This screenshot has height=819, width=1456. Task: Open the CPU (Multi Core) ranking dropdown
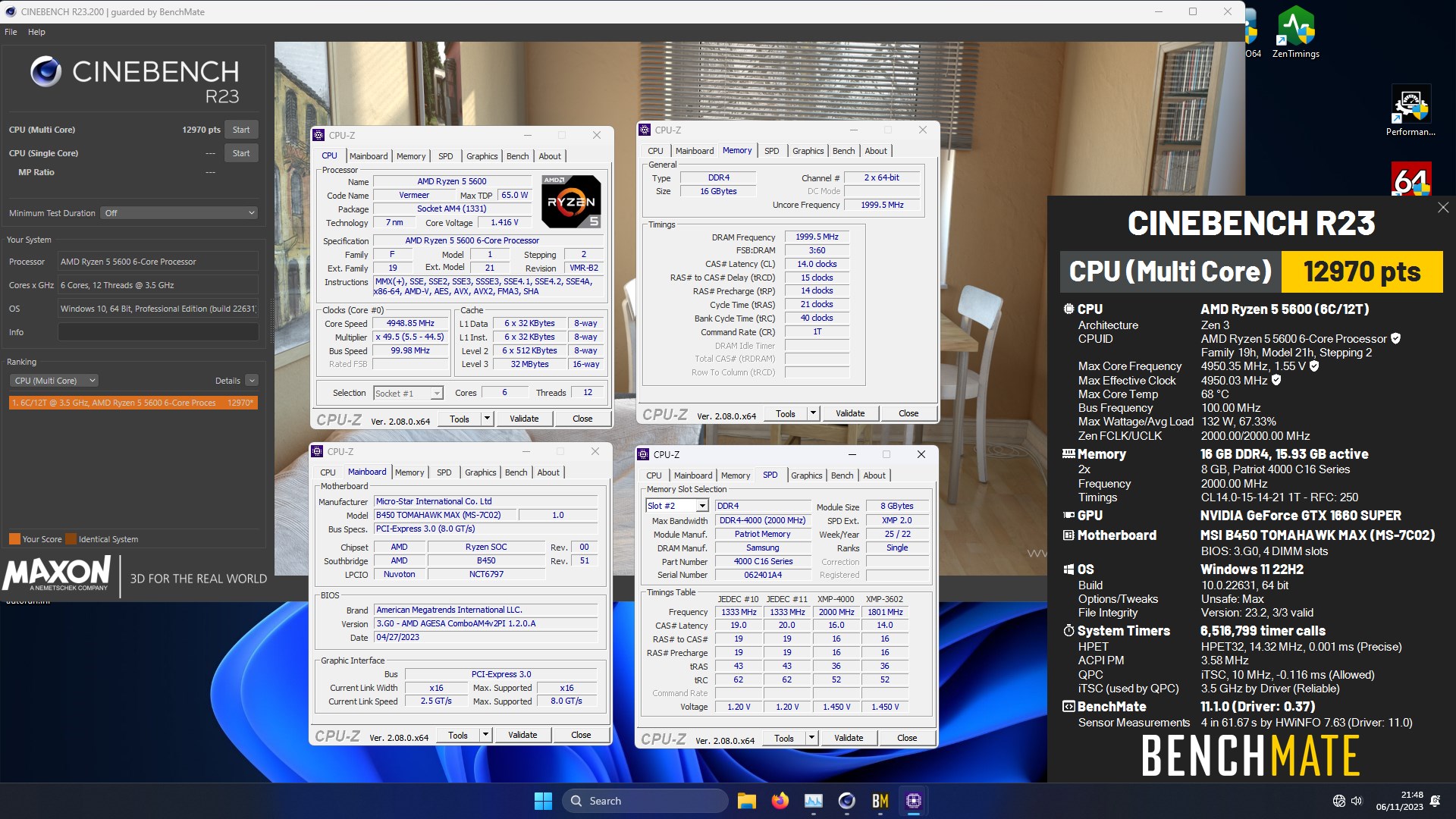[54, 381]
